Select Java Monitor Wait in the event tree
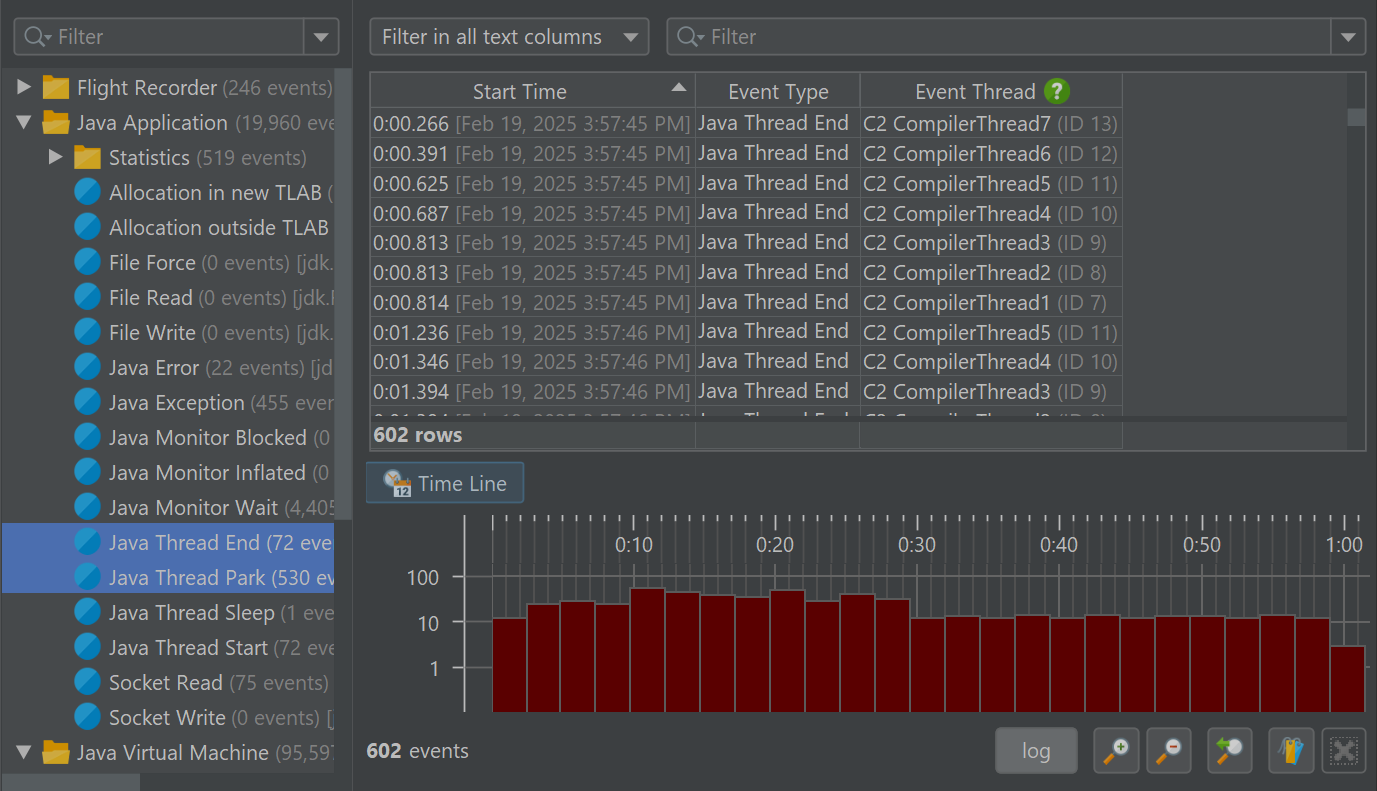Screen dimensions: 1377x791 (x=192, y=507)
